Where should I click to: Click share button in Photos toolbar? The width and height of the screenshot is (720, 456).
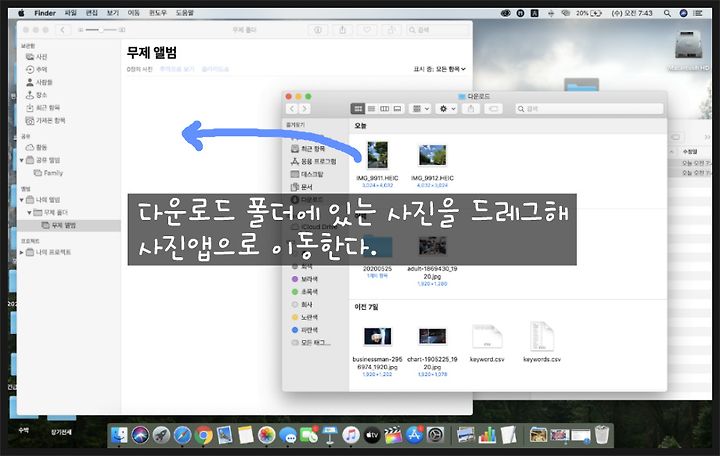coord(343,30)
